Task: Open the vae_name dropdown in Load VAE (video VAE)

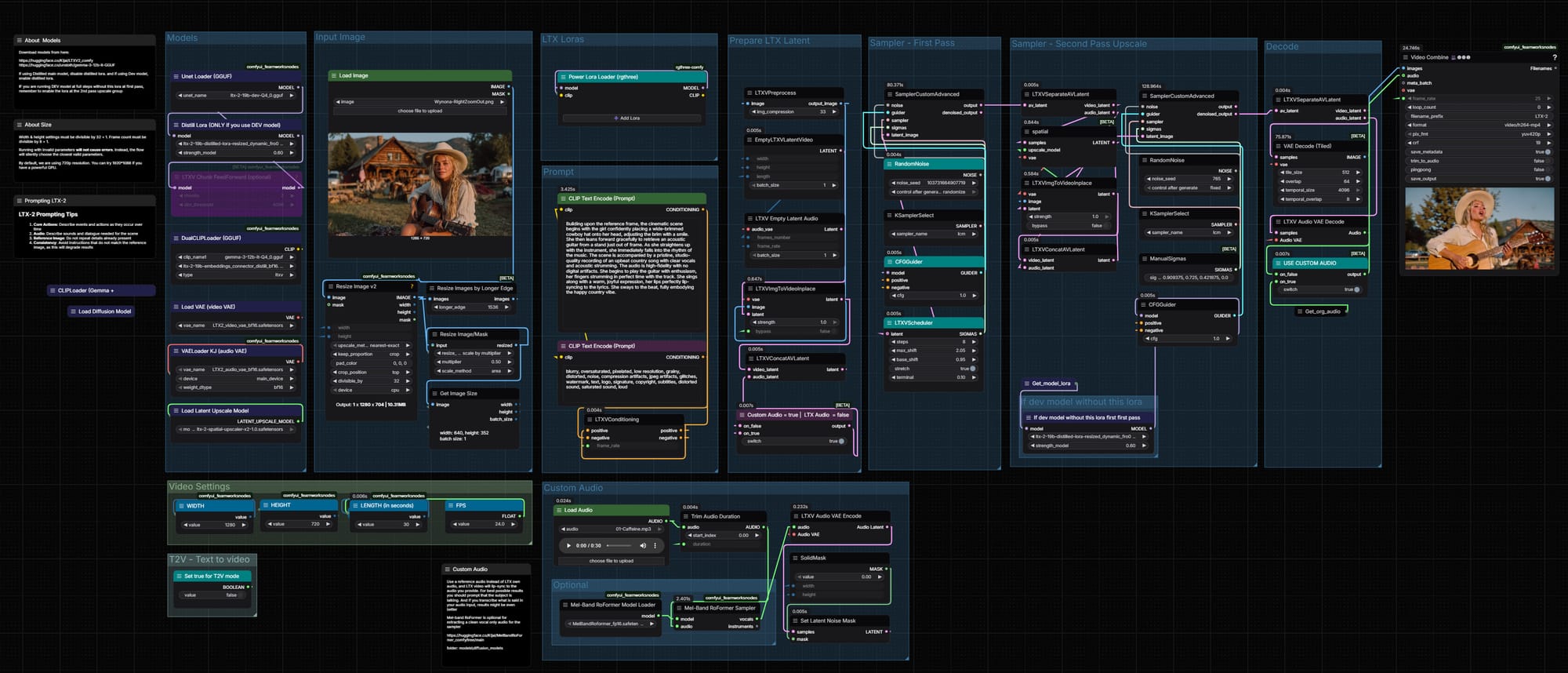Action: pos(235,325)
